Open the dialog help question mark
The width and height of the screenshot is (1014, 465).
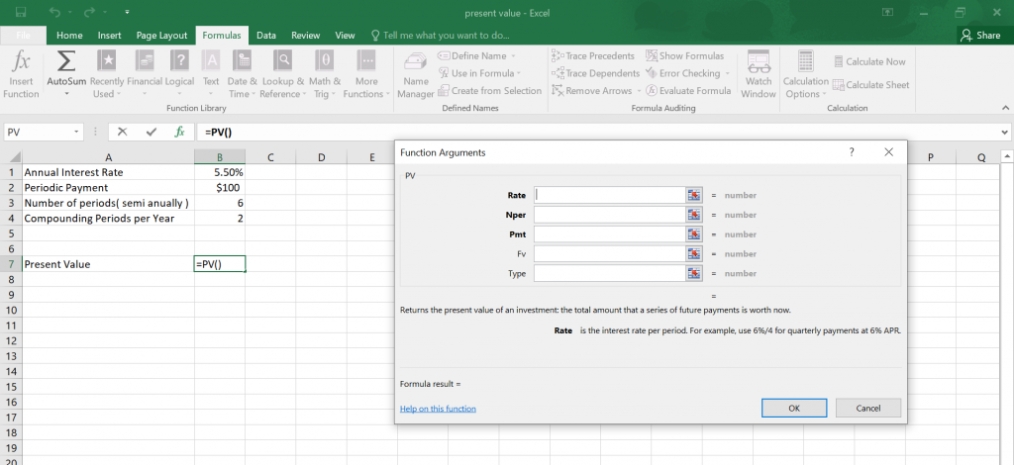tap(851, 152)
